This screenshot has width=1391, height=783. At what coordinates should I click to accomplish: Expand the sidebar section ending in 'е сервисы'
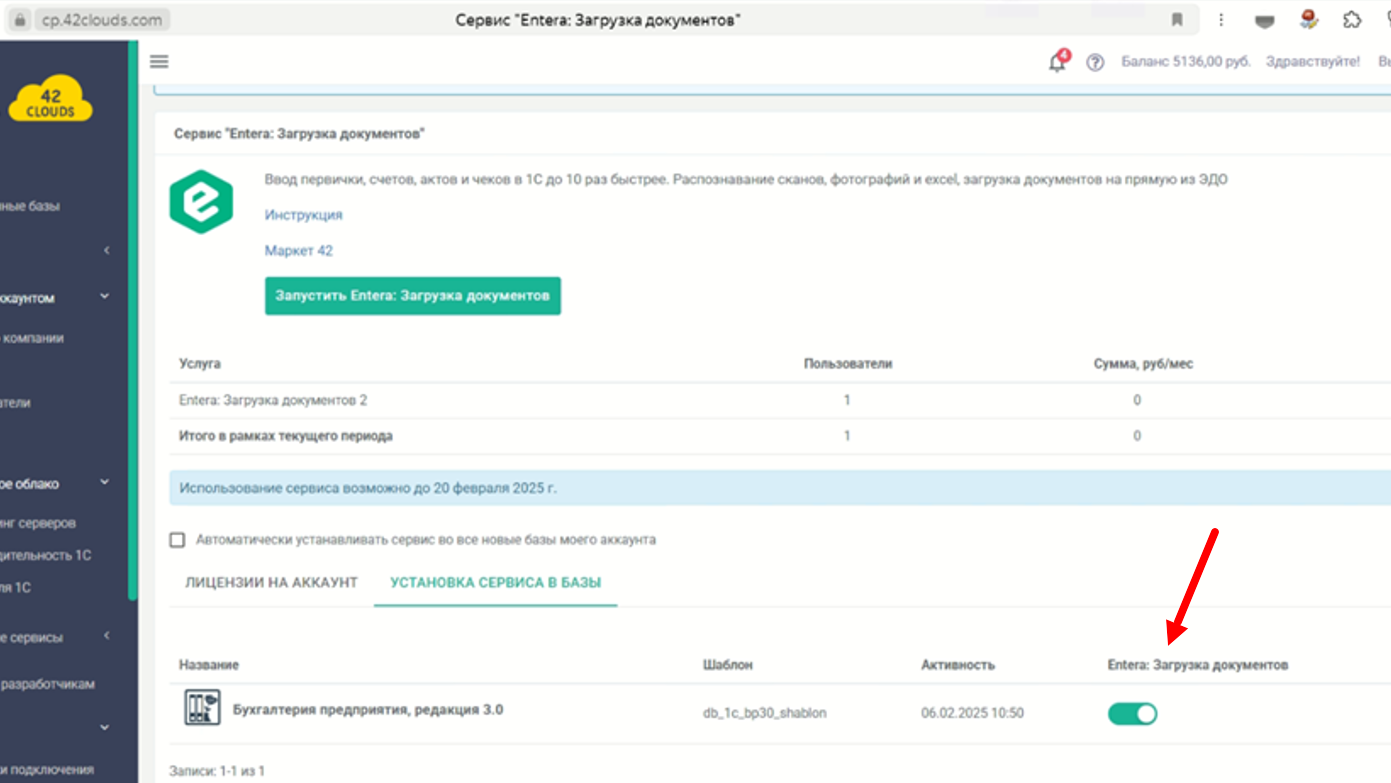[106, 636]
